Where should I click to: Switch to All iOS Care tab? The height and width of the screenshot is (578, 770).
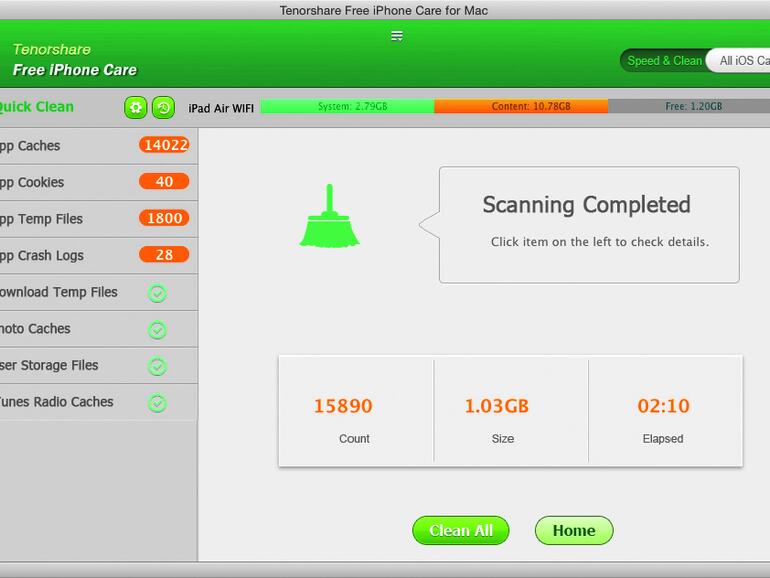[739, 60]
